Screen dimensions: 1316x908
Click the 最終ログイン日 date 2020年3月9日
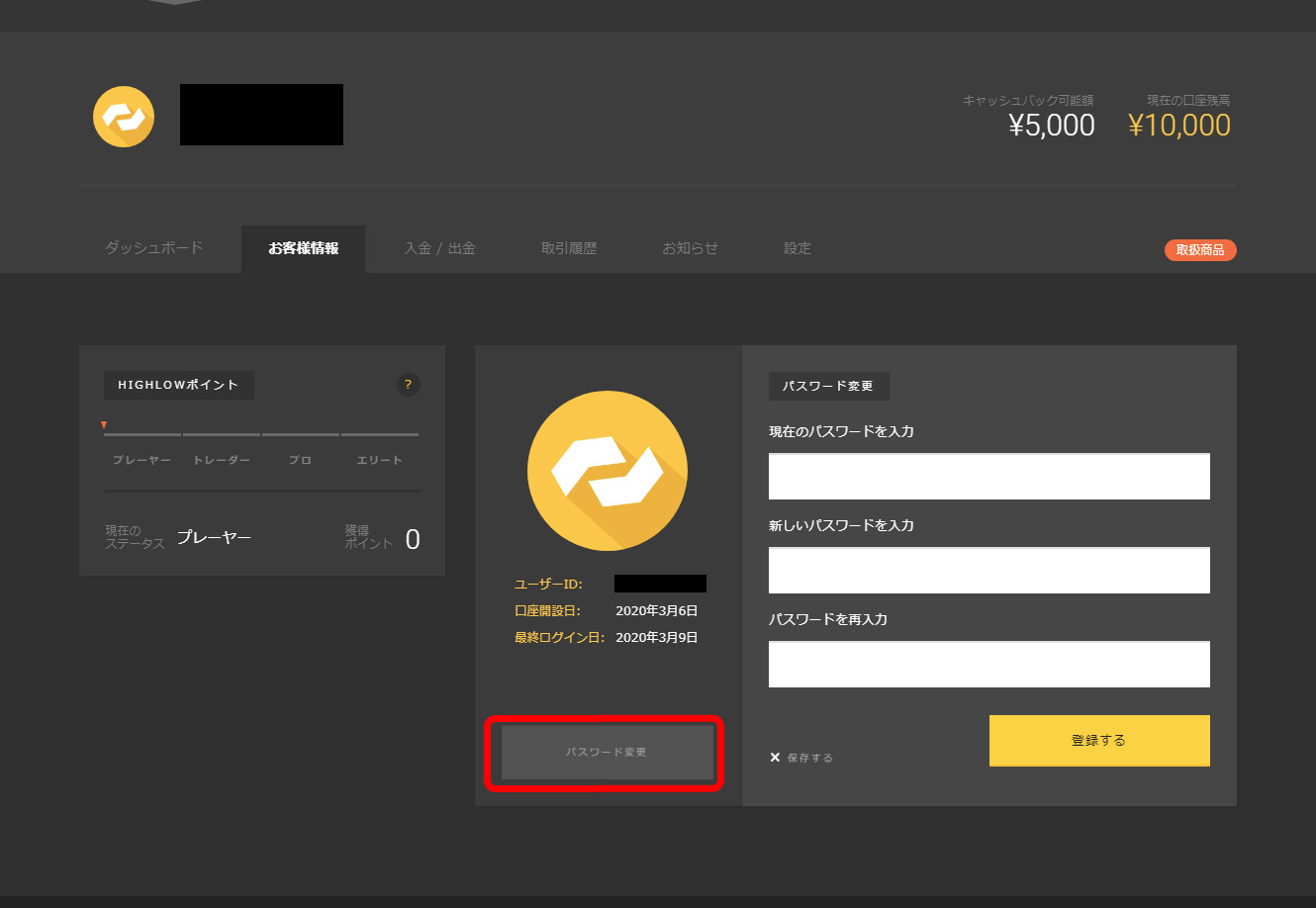pos(657,638)
